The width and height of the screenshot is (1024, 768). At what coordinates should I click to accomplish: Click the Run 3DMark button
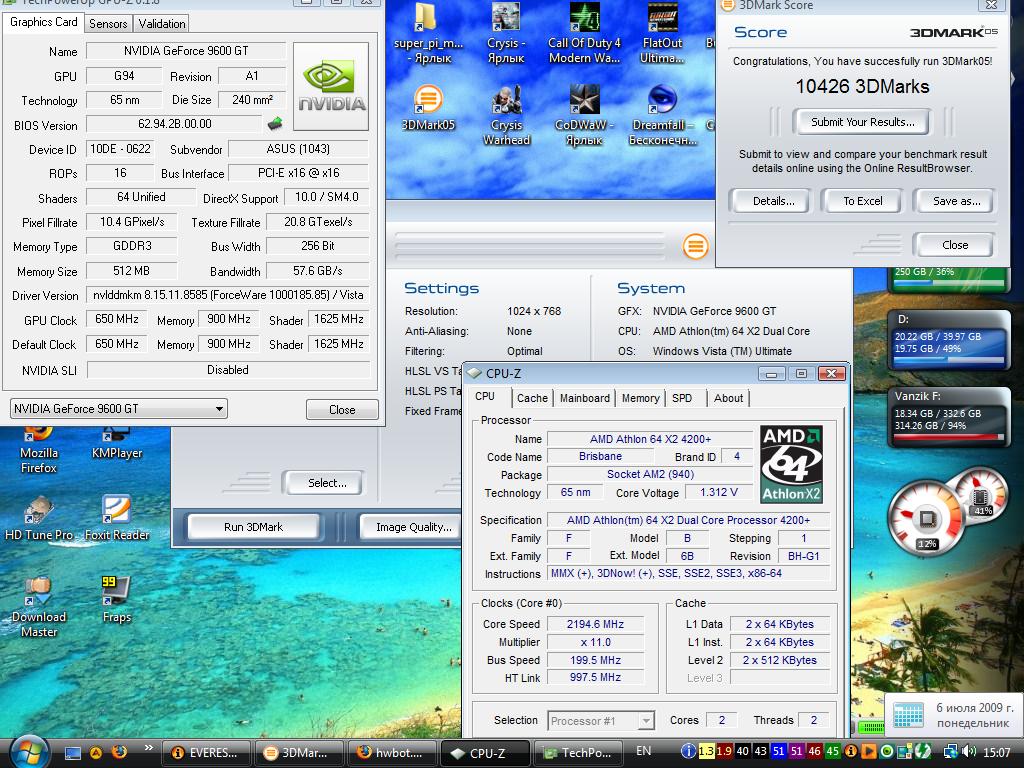[253, 527]
